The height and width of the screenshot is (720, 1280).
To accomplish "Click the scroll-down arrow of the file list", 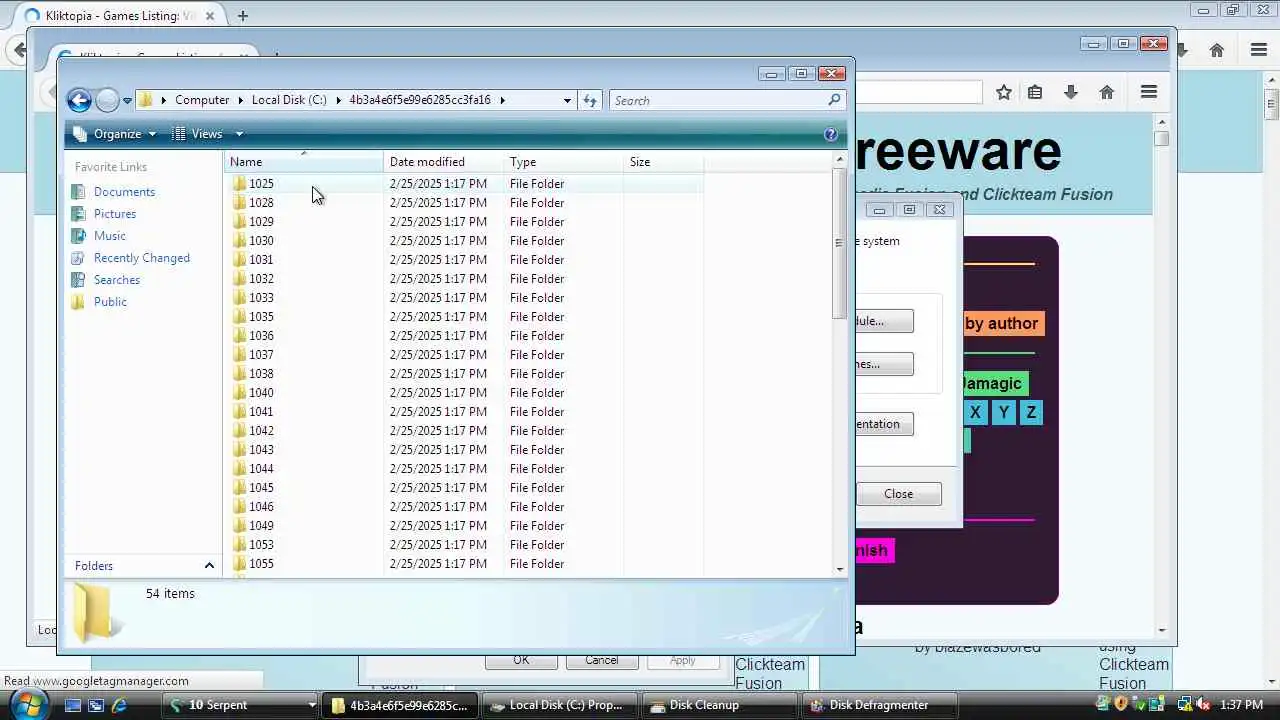I will coord(840,569).
